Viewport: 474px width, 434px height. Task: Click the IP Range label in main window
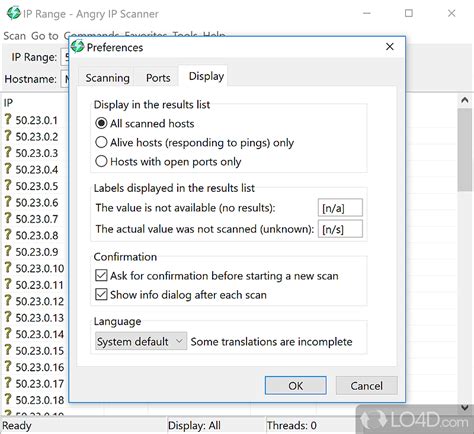[34, 57]
